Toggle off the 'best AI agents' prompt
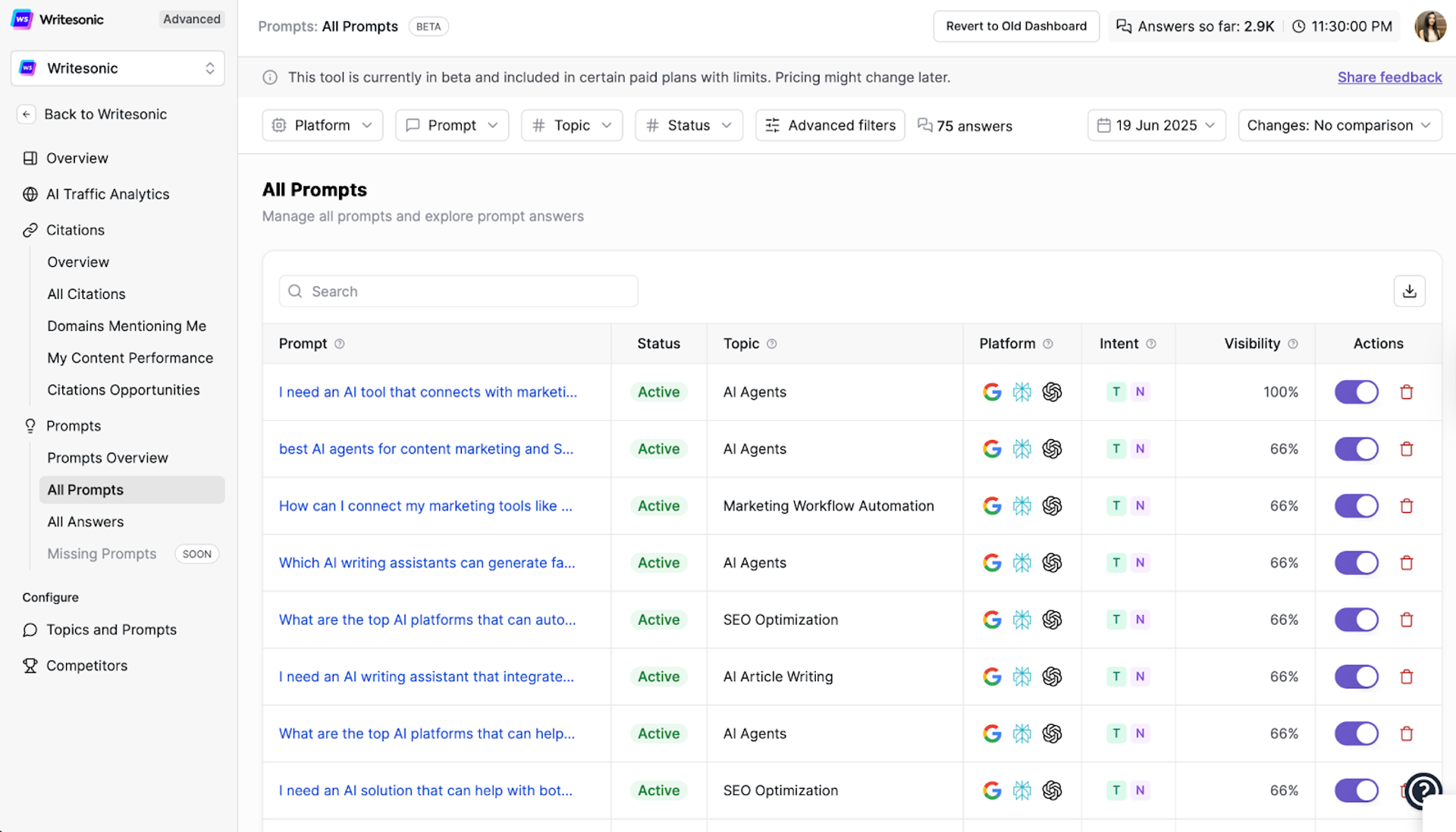This screenshot has width=1456, height=832. pyautogui.click(x=1356, y=449)
